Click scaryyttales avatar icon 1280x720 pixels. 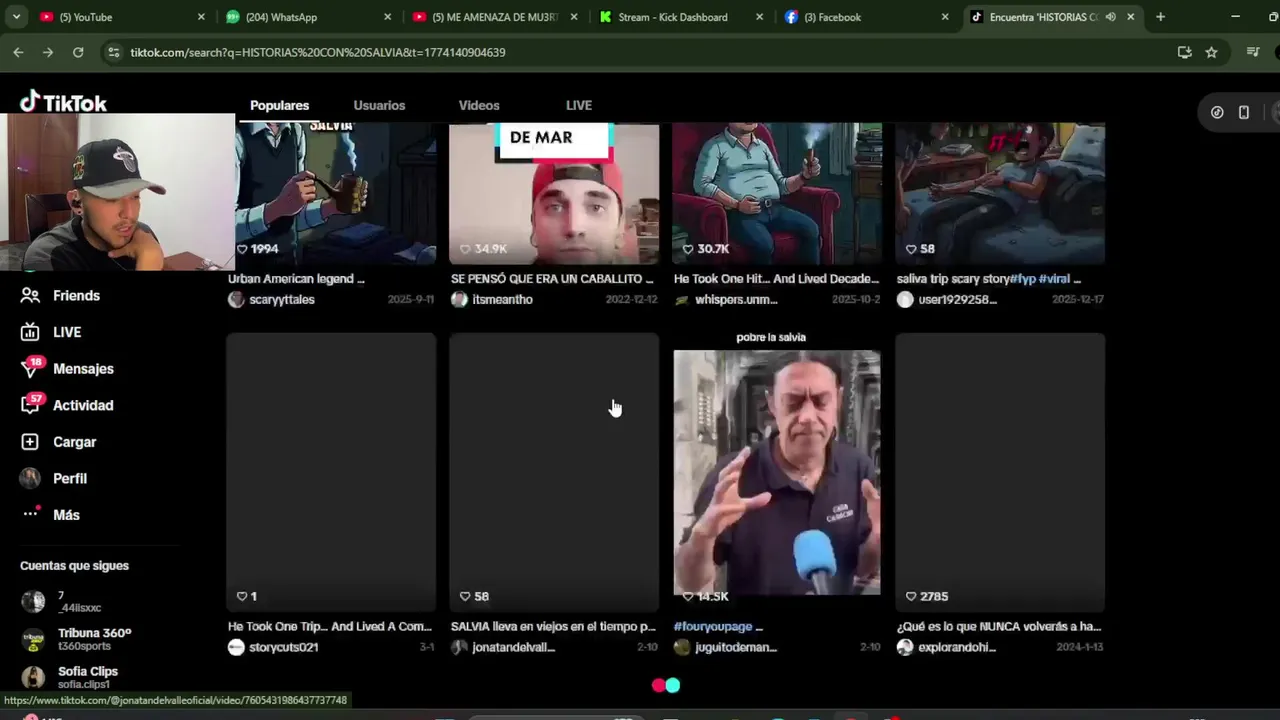click(x=236, y=299)
